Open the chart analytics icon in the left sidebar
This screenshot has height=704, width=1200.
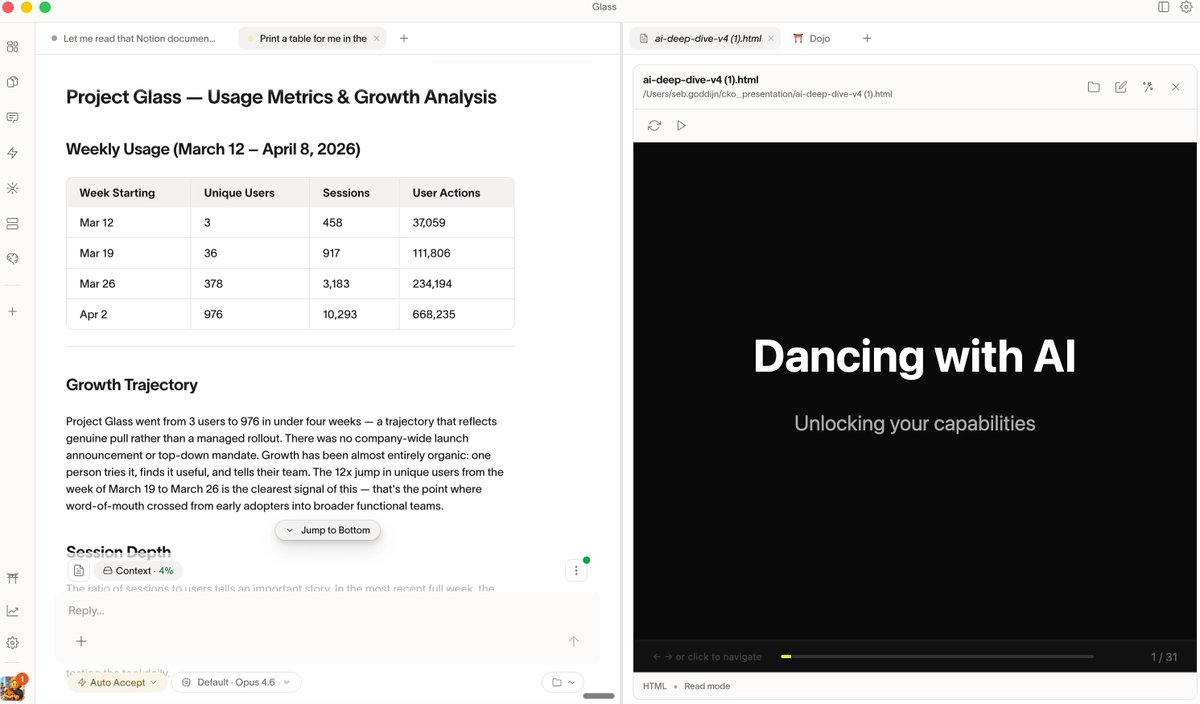point(13,611)
